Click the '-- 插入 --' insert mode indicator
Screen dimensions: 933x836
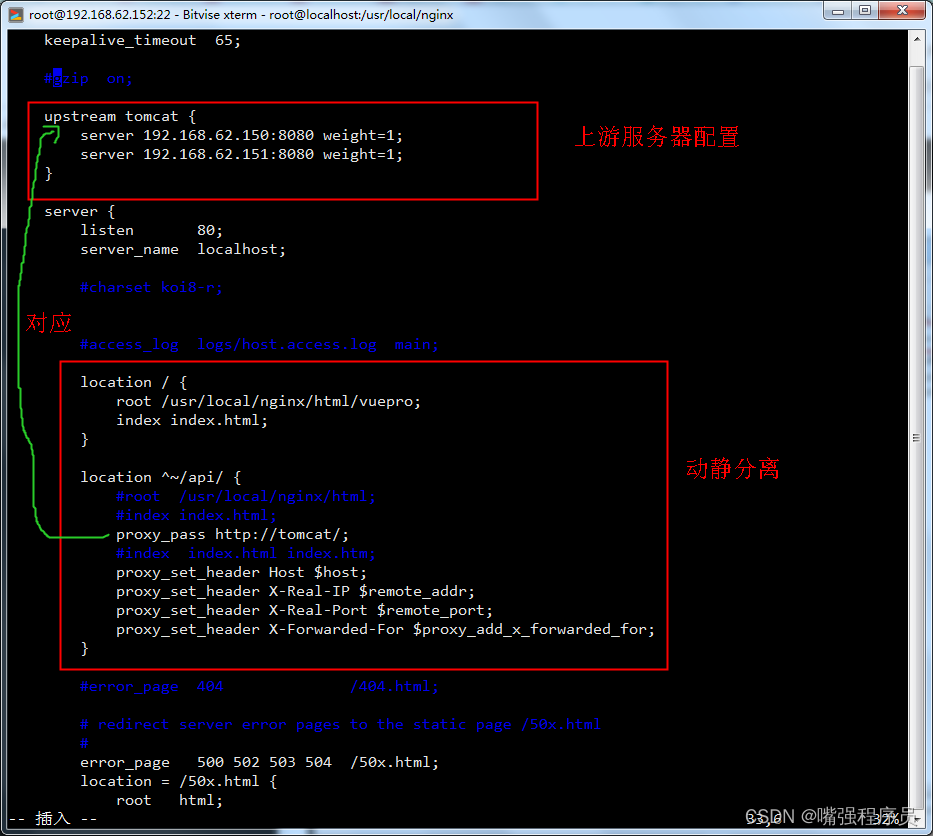(53, 819)
